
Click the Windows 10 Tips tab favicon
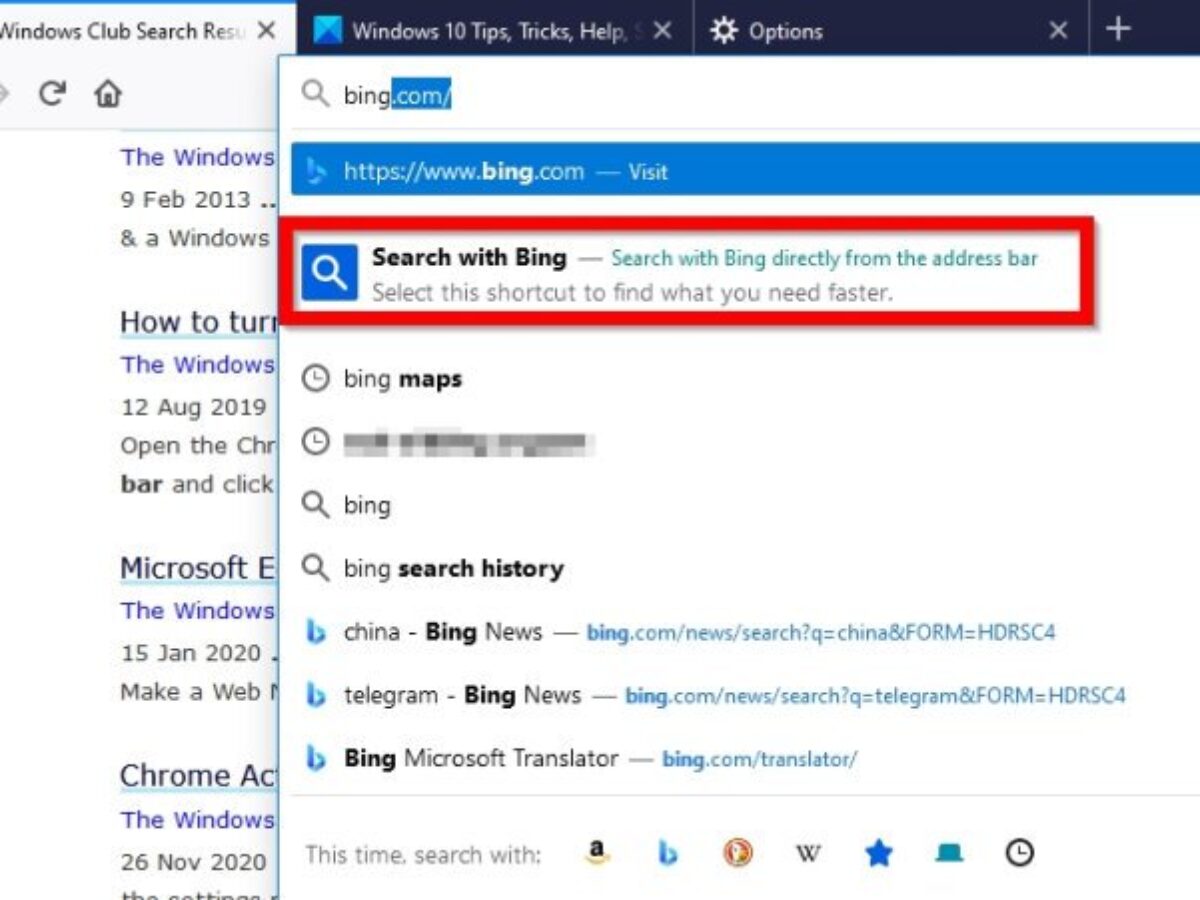tap(328, 31)
